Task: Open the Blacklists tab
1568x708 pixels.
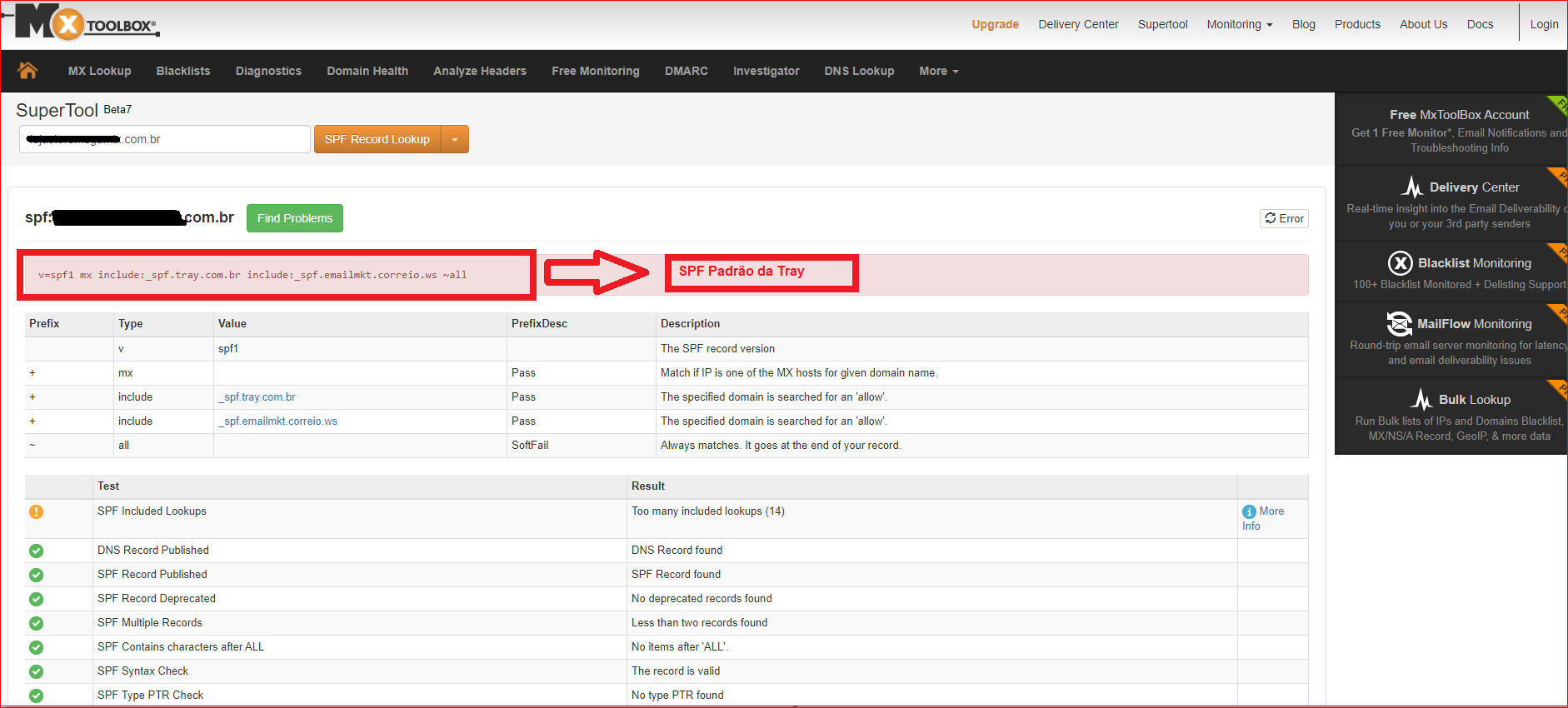Action: tap(183, 71)
